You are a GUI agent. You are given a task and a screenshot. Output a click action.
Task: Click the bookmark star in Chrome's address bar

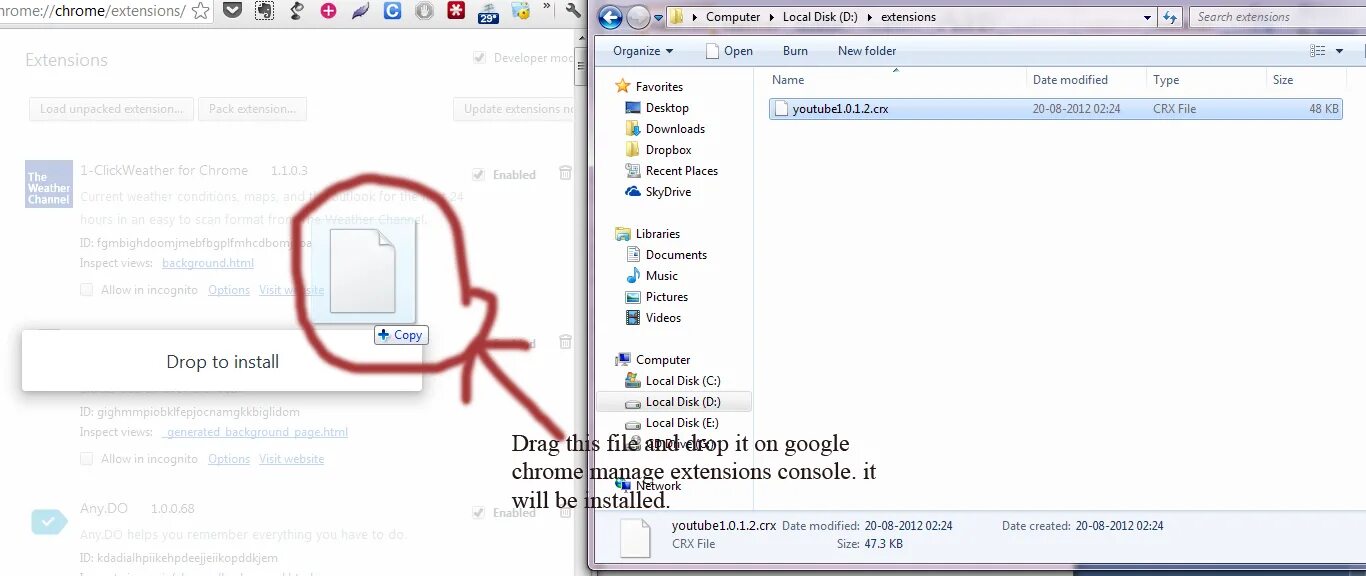click(201, 11)
